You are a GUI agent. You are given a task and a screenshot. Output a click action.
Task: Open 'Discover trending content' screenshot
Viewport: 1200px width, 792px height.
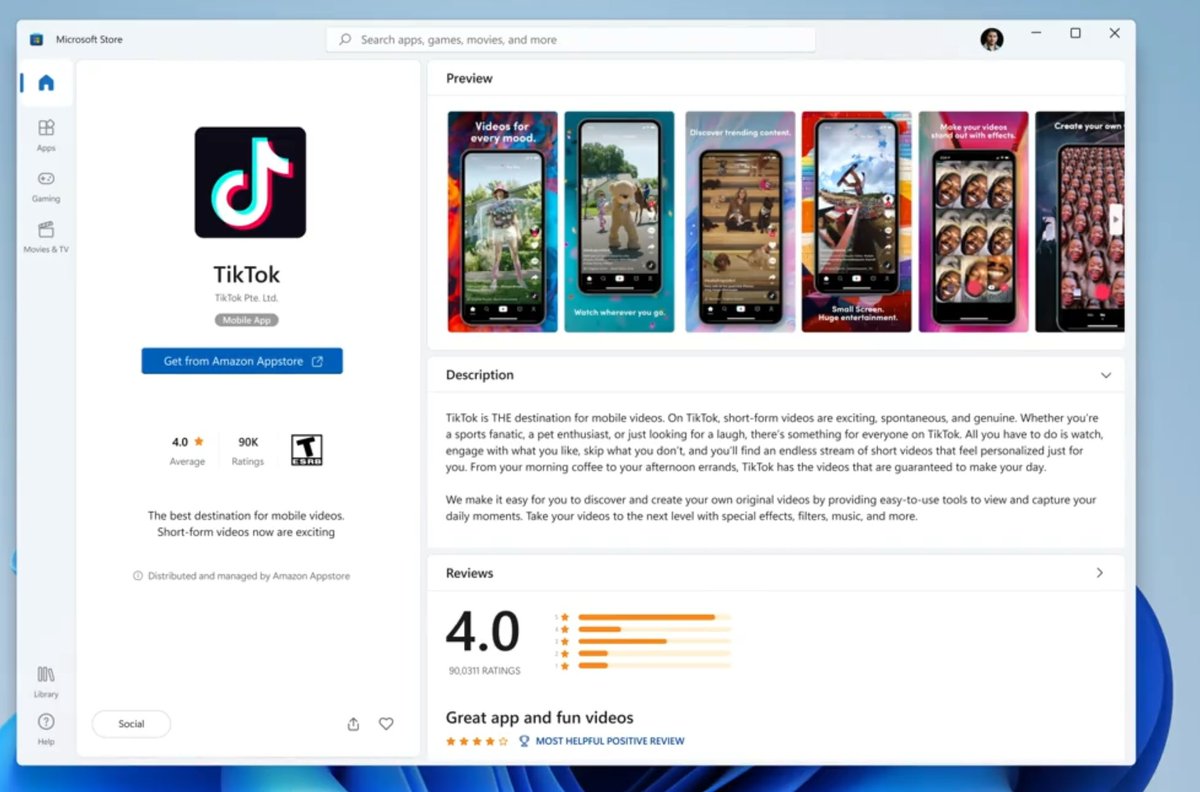740,221
